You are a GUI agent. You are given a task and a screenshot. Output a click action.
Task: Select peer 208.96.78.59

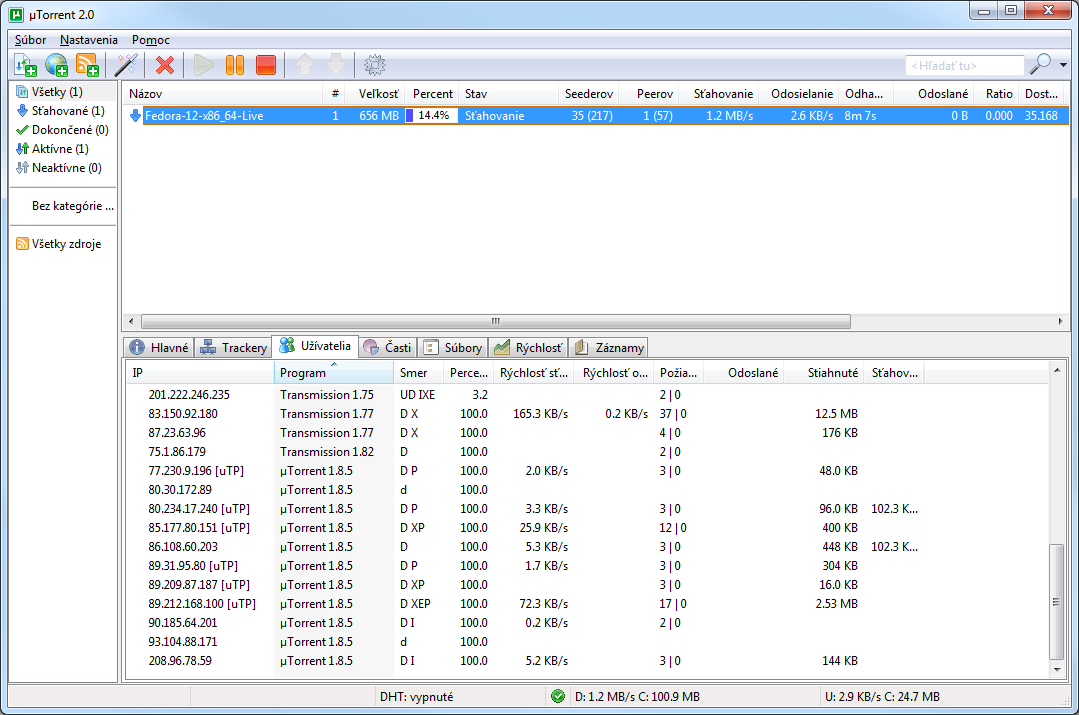(x=588, y=661)
